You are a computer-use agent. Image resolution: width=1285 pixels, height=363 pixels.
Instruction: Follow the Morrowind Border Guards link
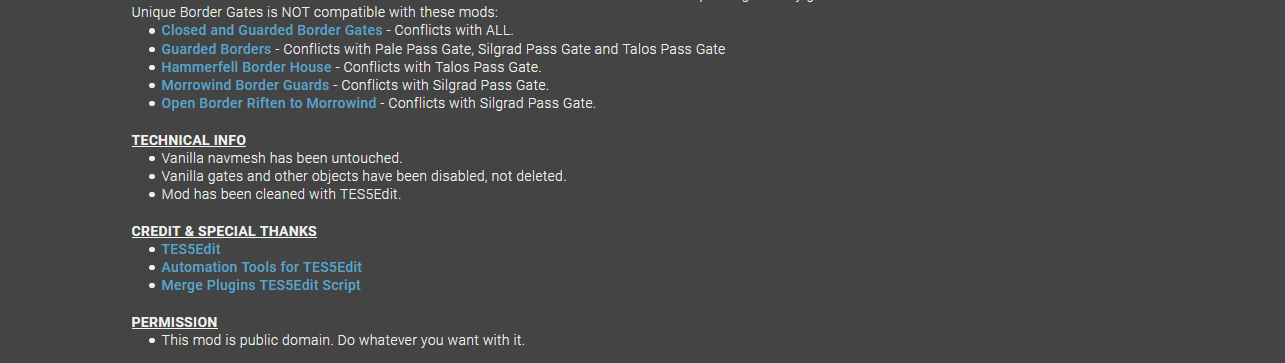pos(245,85)
